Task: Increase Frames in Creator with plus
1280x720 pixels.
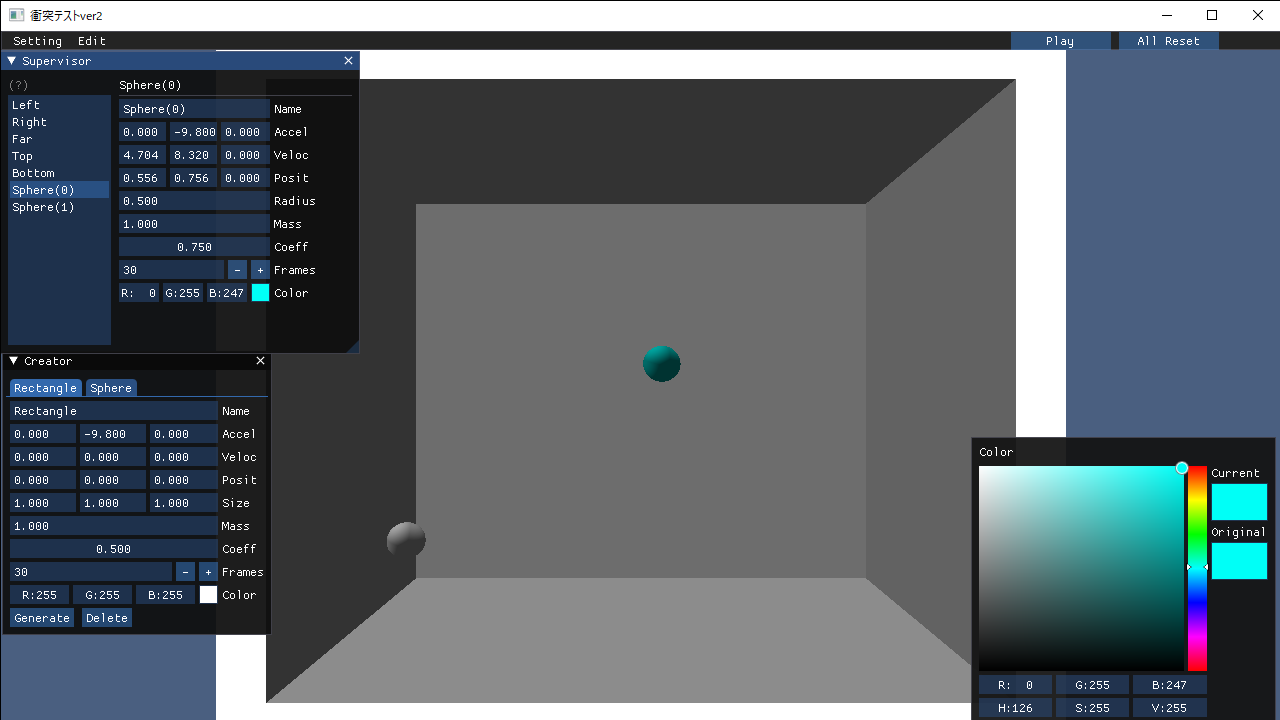Action: pyautogui.click(x=208, y=572)
